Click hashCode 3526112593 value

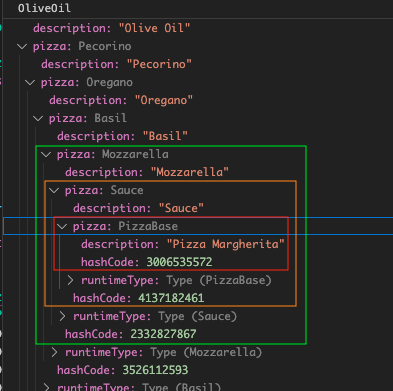(x=155, y=370)
